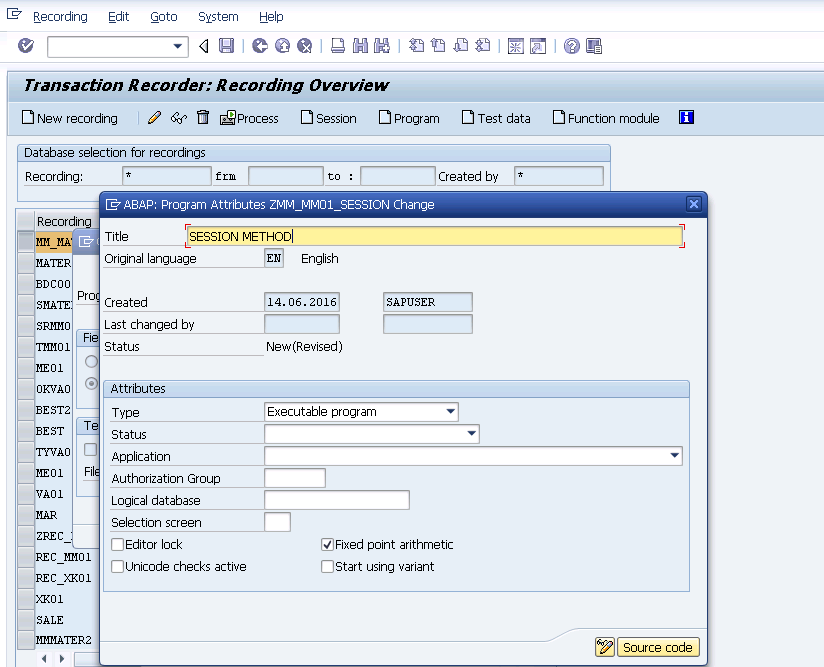Click the blue information icon on the toolbar
This screenshot has width=824, height=667.
tap(686, 117)
